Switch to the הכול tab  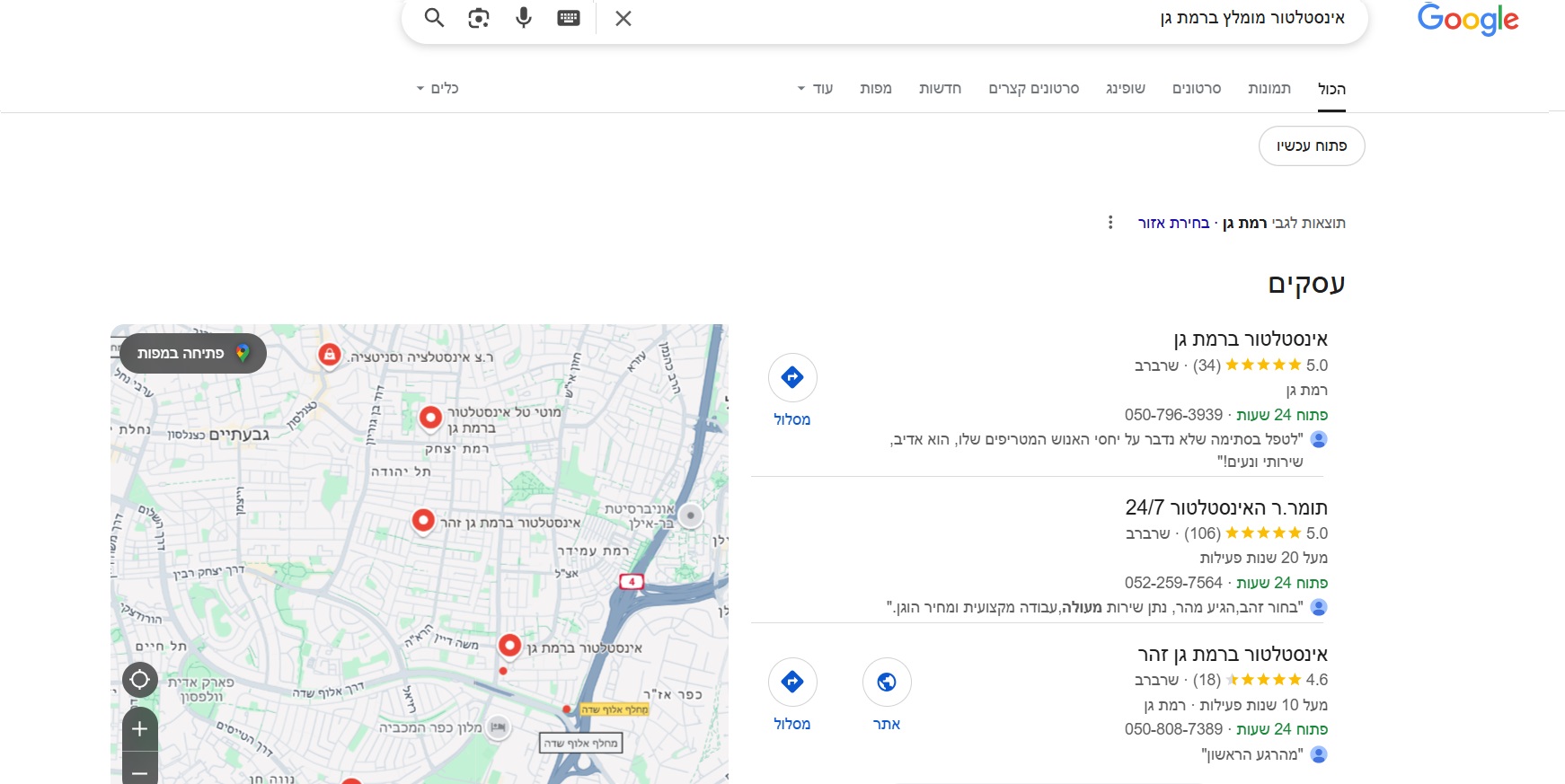[x=1331, y=89]
